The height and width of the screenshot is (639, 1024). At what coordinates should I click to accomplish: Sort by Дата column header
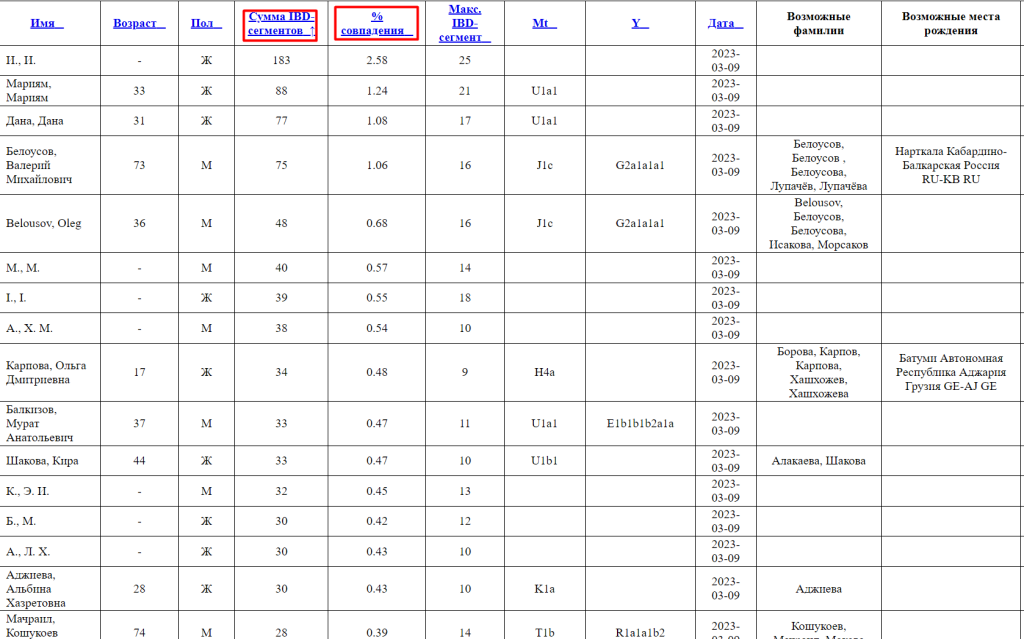click(724, 23)
